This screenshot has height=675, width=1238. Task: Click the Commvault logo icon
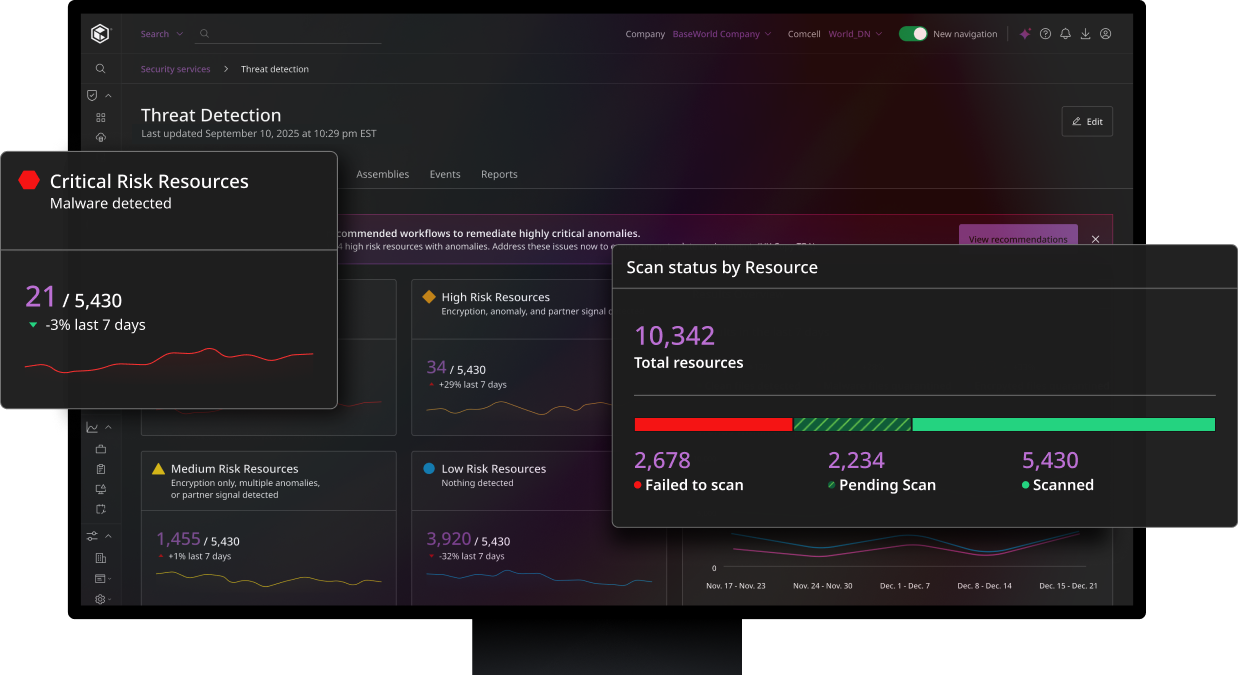100,34
